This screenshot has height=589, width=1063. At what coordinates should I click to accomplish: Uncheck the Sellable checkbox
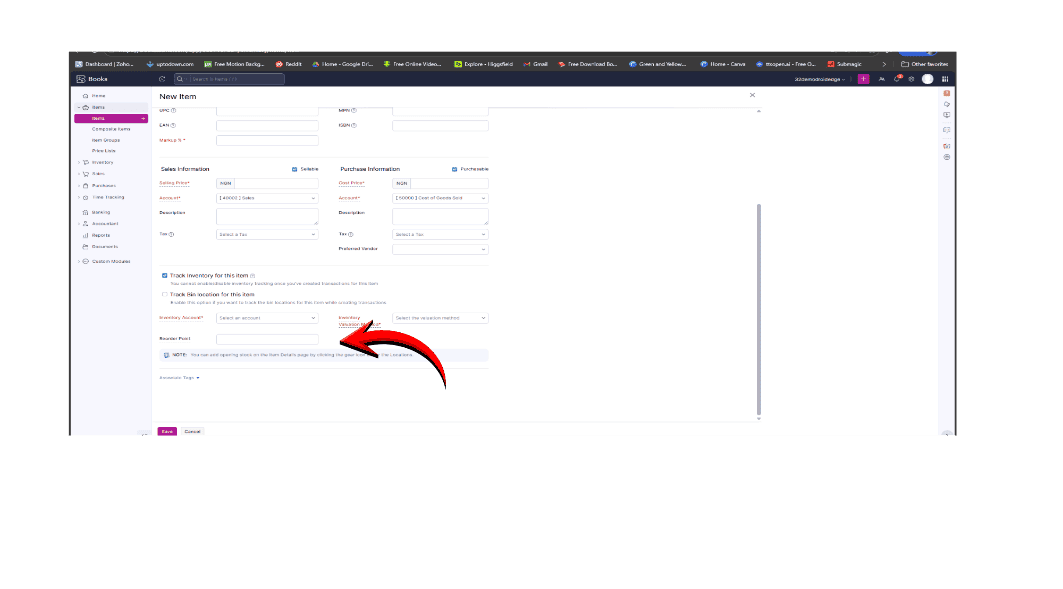(295, 169)
